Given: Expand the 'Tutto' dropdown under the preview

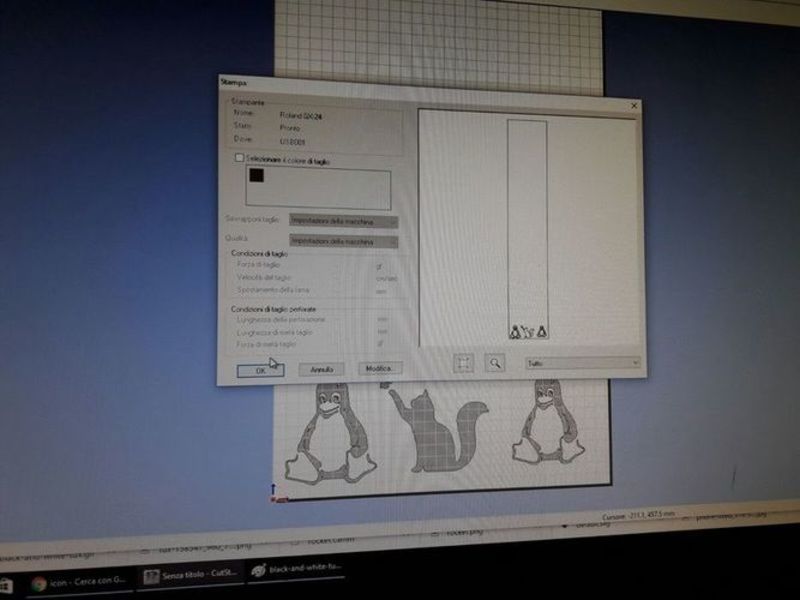Looking at the screenshot, I should point(583,363).
